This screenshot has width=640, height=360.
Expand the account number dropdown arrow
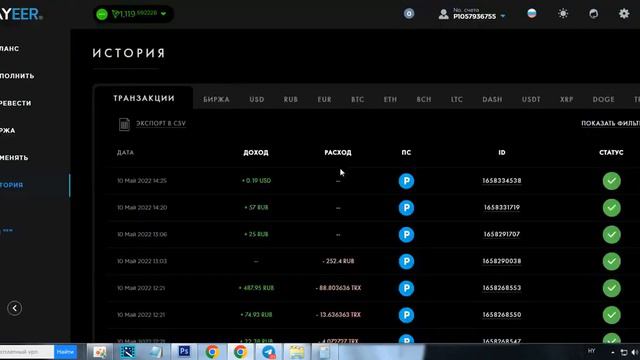point(503,16)
